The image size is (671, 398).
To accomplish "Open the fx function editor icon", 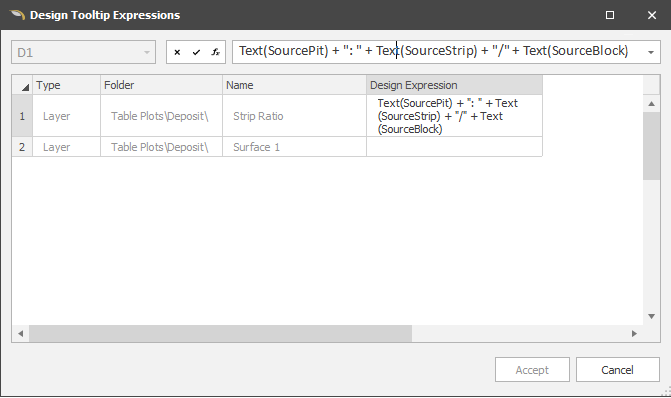I will [x=215, y=52].
